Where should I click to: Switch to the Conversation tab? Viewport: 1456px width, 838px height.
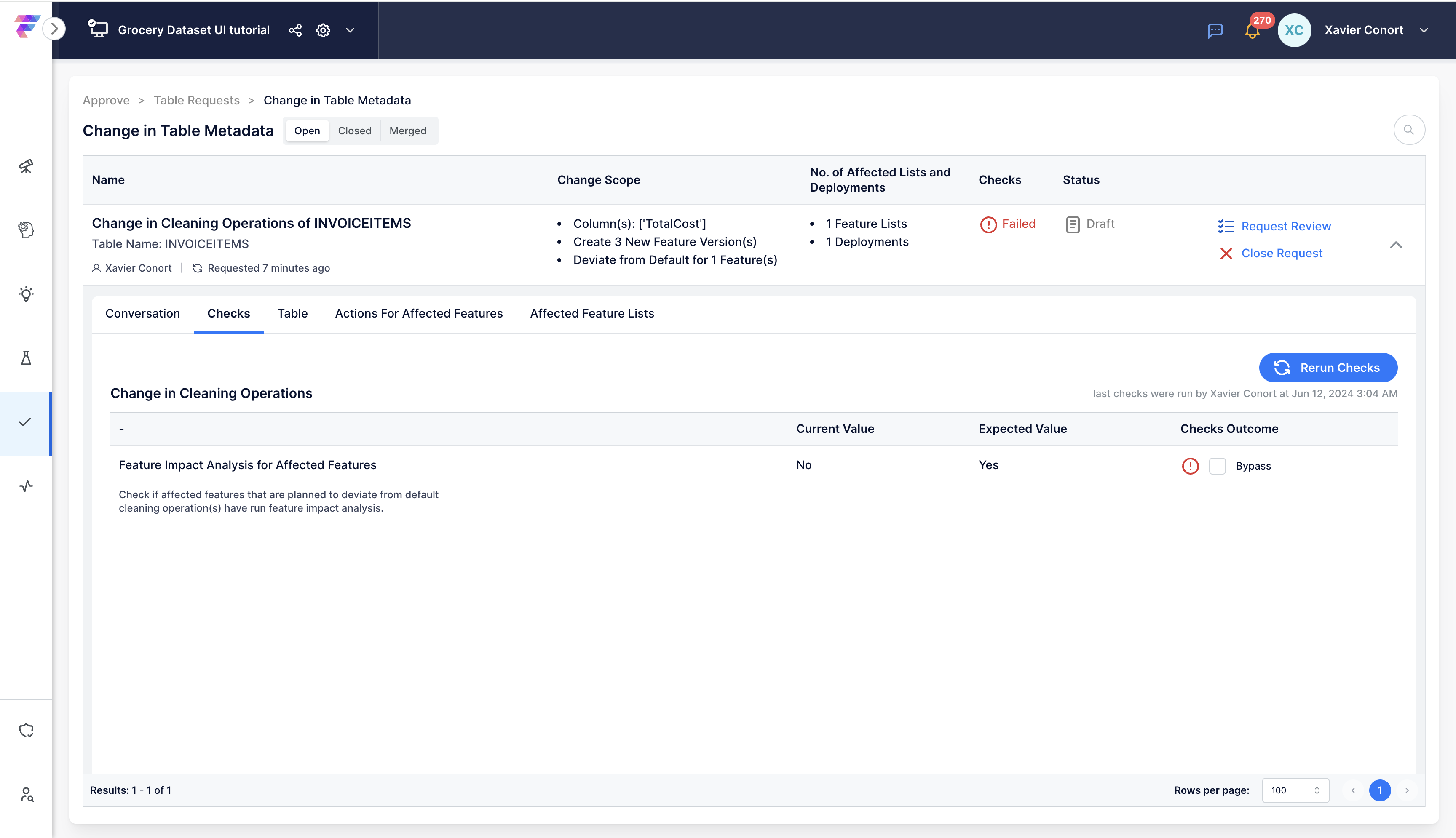[142, 314]
